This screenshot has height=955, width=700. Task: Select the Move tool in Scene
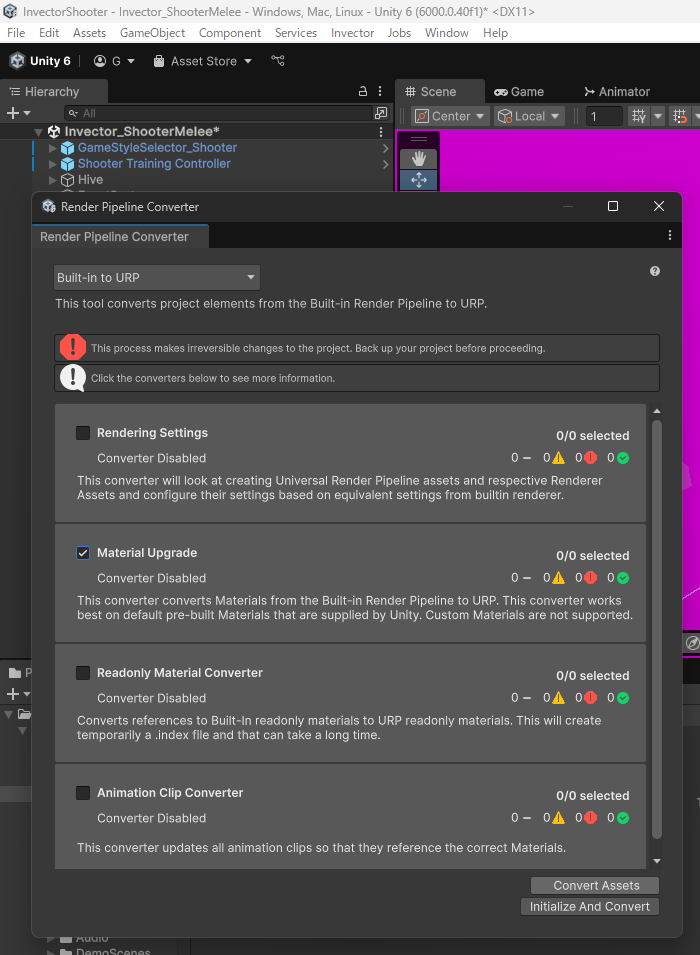[x=418, y=180]
